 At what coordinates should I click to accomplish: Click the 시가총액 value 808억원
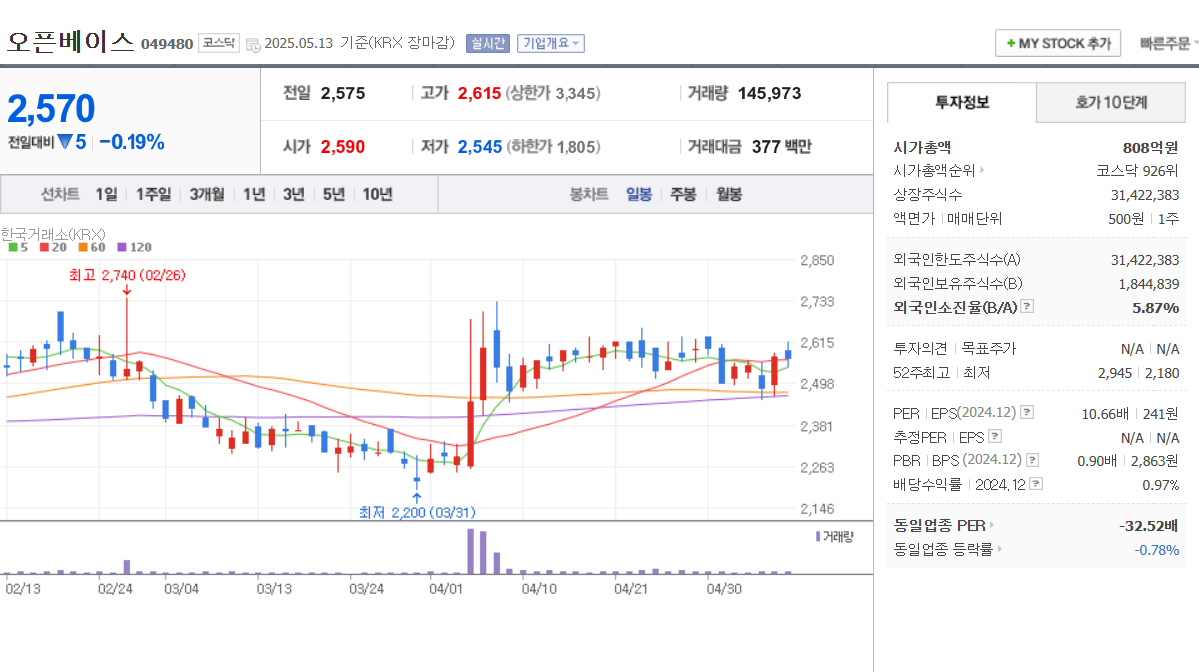(x=1150, y=148)
